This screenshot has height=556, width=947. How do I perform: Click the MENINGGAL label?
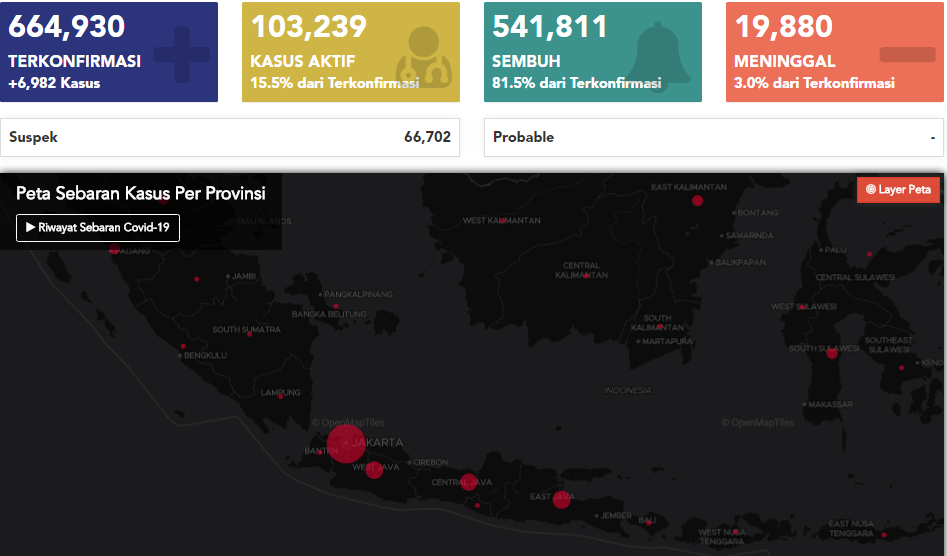785,62
